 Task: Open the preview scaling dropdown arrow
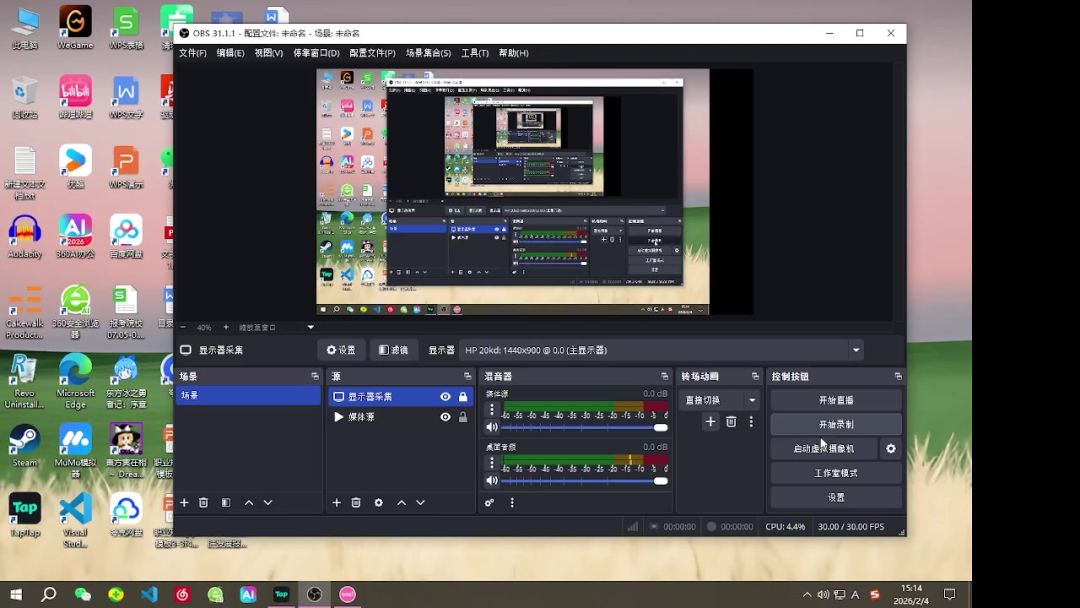click(310, 327)
